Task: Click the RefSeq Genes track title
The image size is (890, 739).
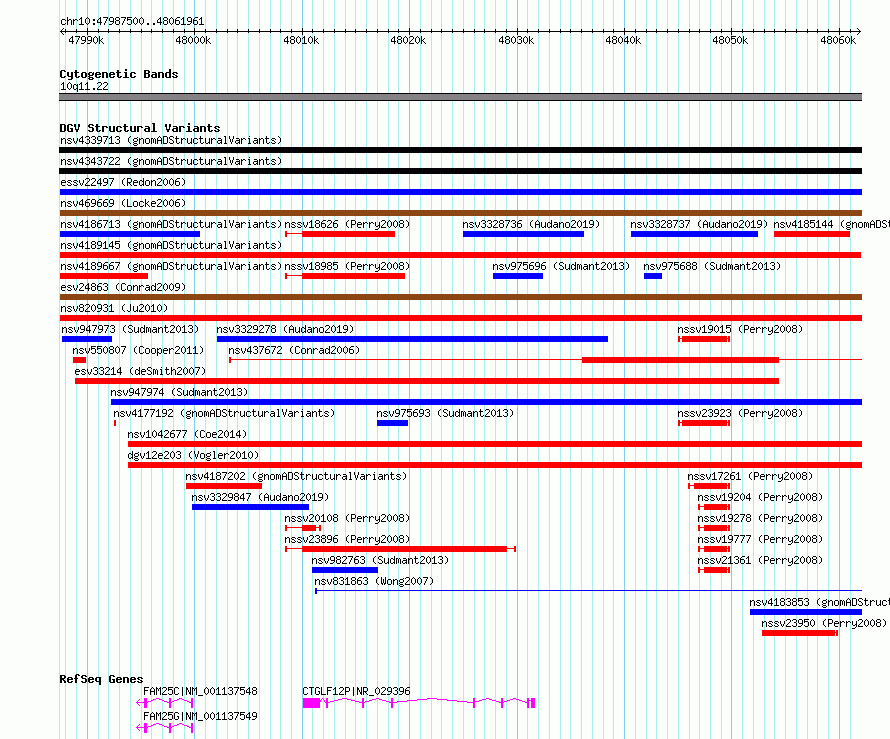Action: [101, 679]
